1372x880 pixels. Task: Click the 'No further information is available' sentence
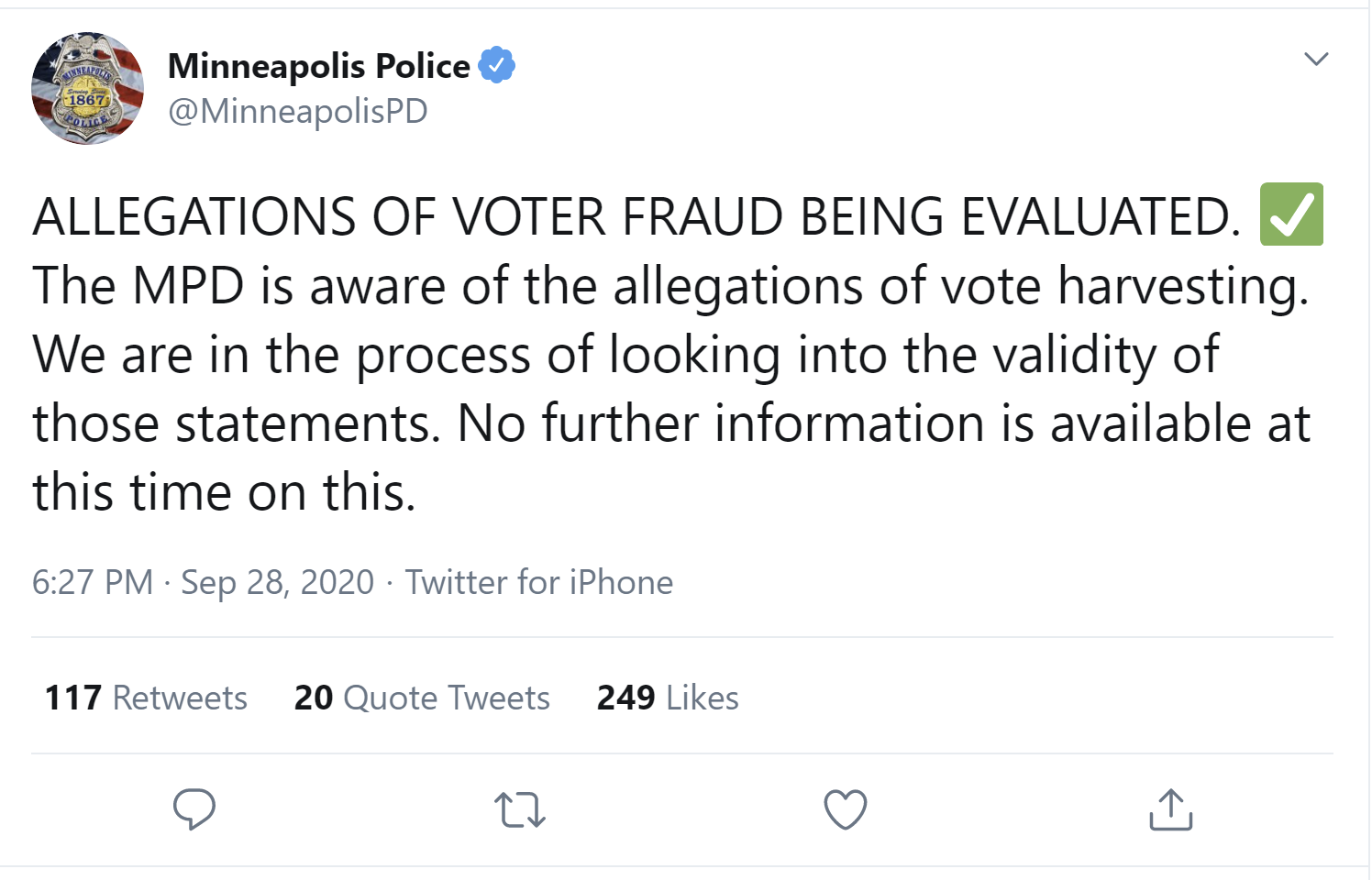pos(854,423)
